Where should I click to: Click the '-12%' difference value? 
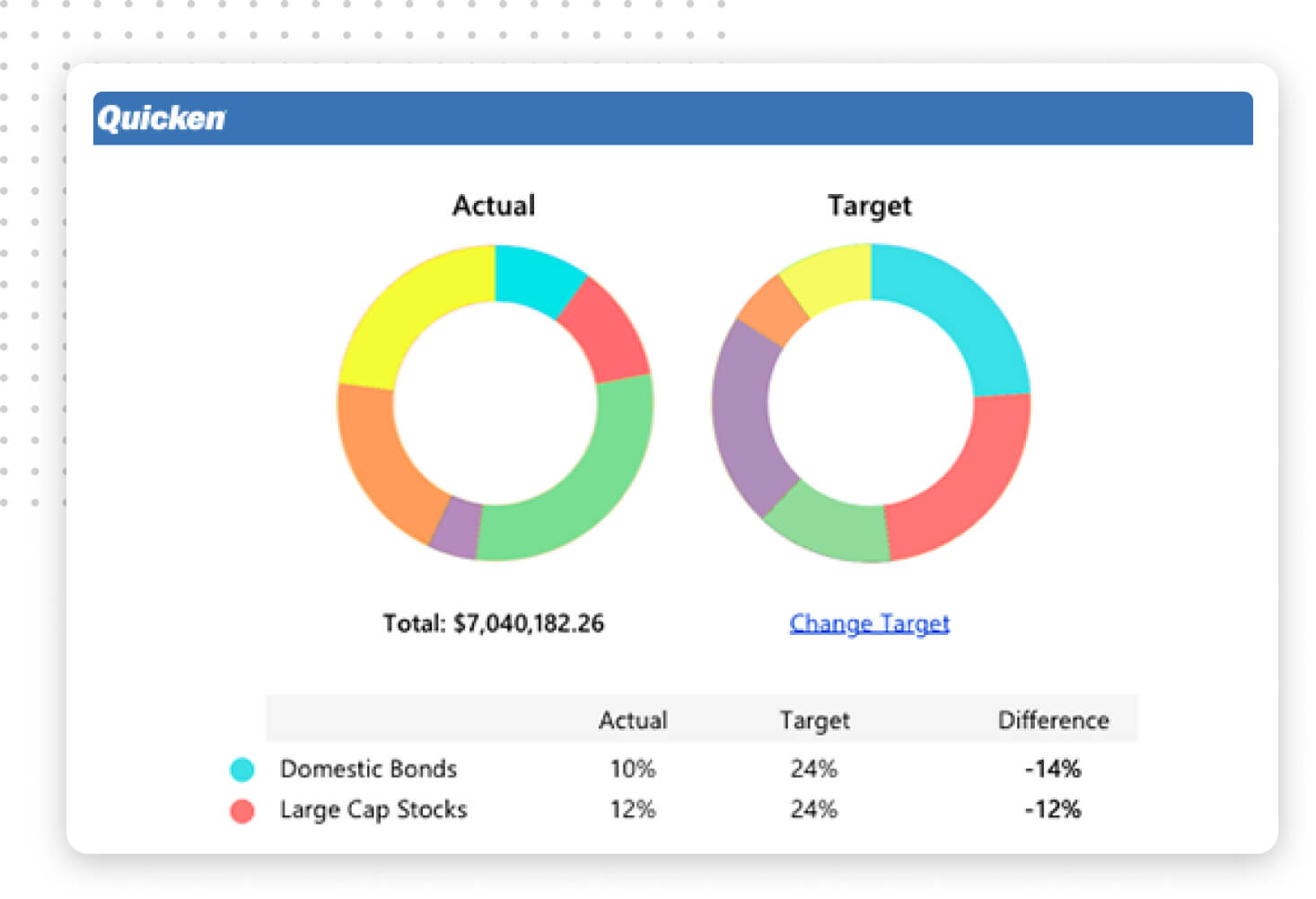click(1053, 810)
